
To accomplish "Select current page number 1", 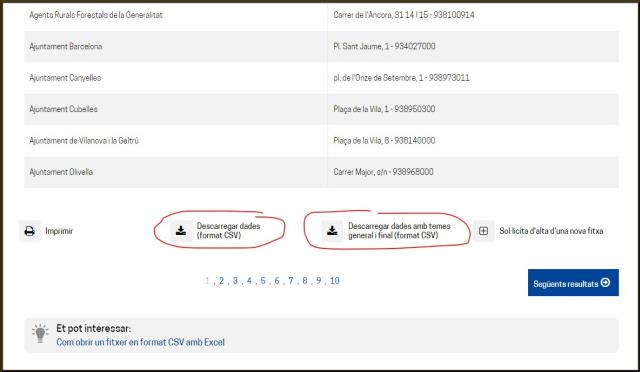I will [x=207, y=281].
